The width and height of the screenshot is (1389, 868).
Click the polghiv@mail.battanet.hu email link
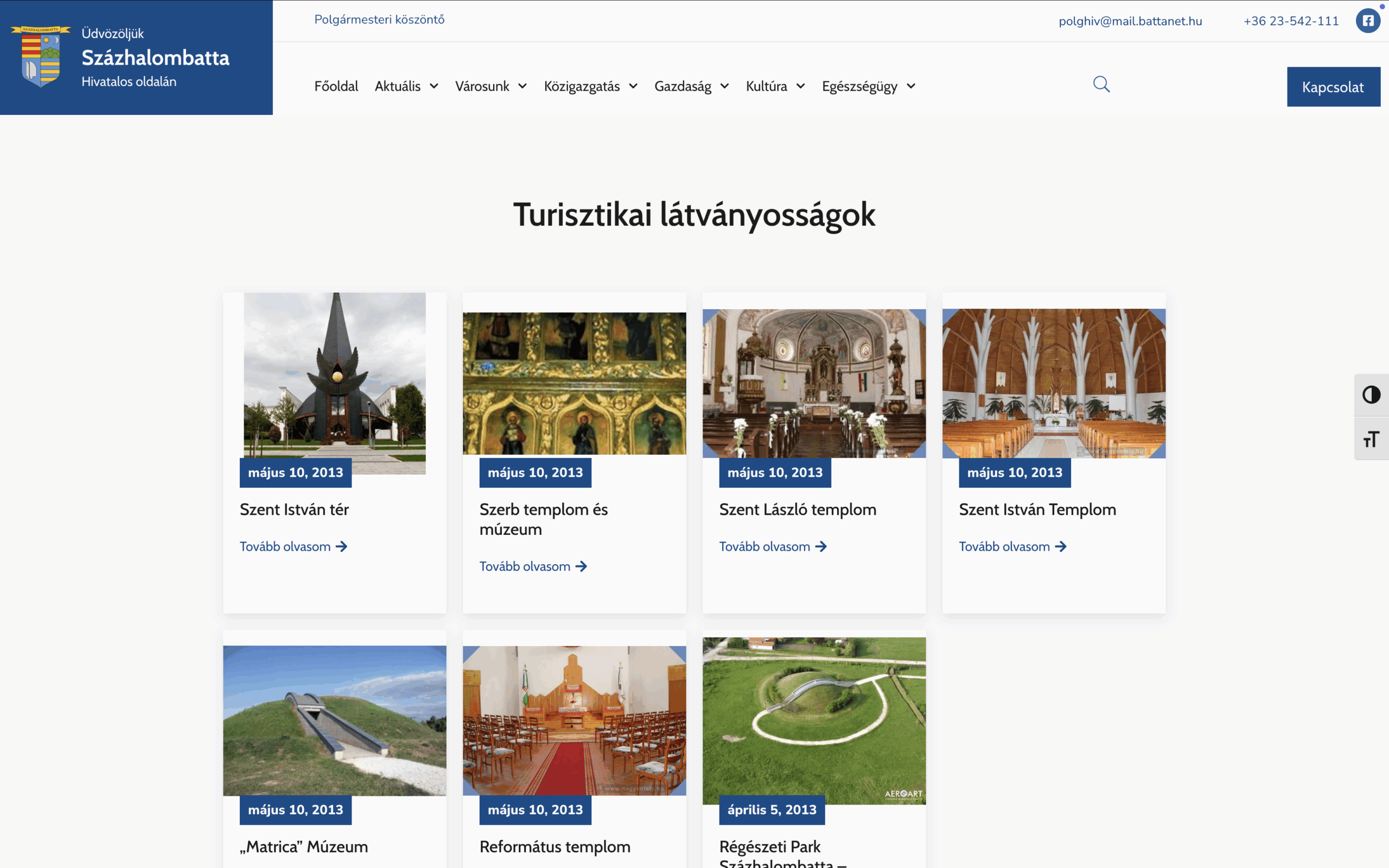[1130, 21]
